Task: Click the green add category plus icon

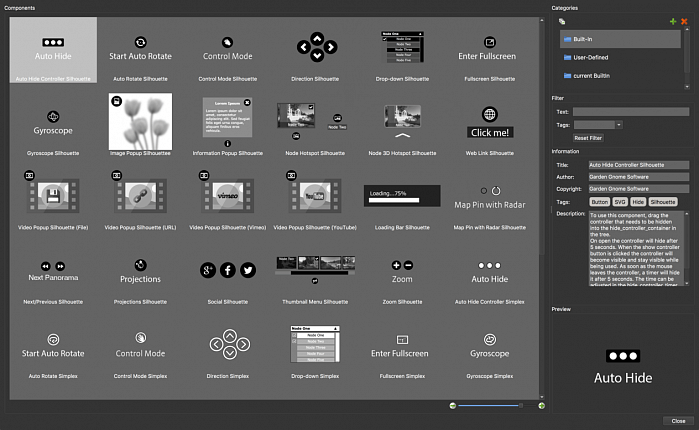Action: point(672,21)
